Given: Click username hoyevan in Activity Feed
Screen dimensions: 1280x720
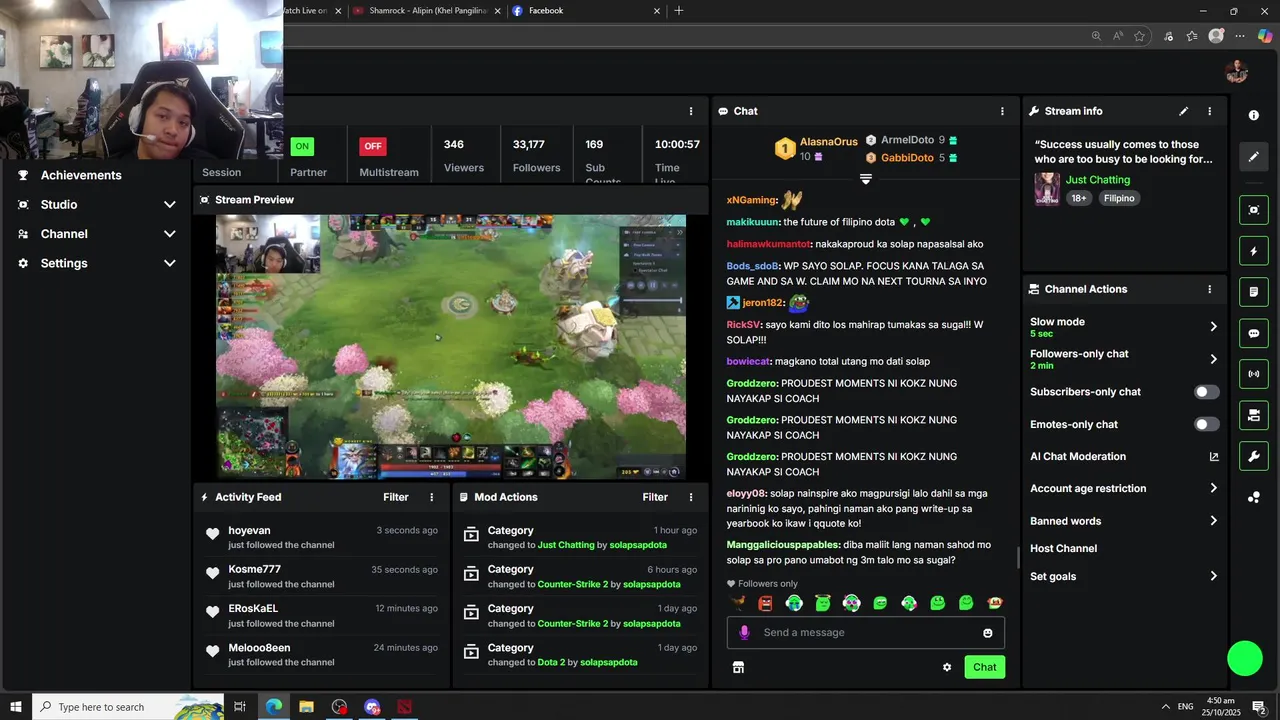Looking at the screenshot, I should pos(249,531).
